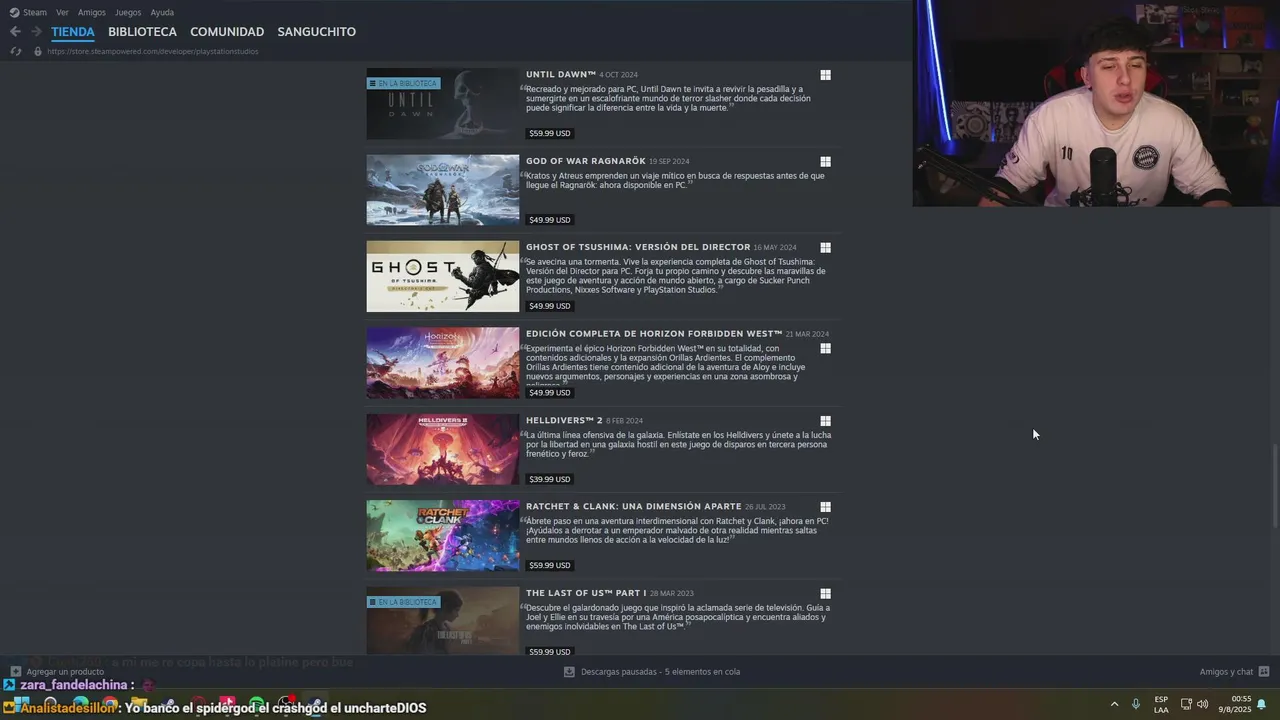Image resolution: width=1280 pixels, height=720 pixels.
Task: Click the store URL address field
Action: click(153, 51)
